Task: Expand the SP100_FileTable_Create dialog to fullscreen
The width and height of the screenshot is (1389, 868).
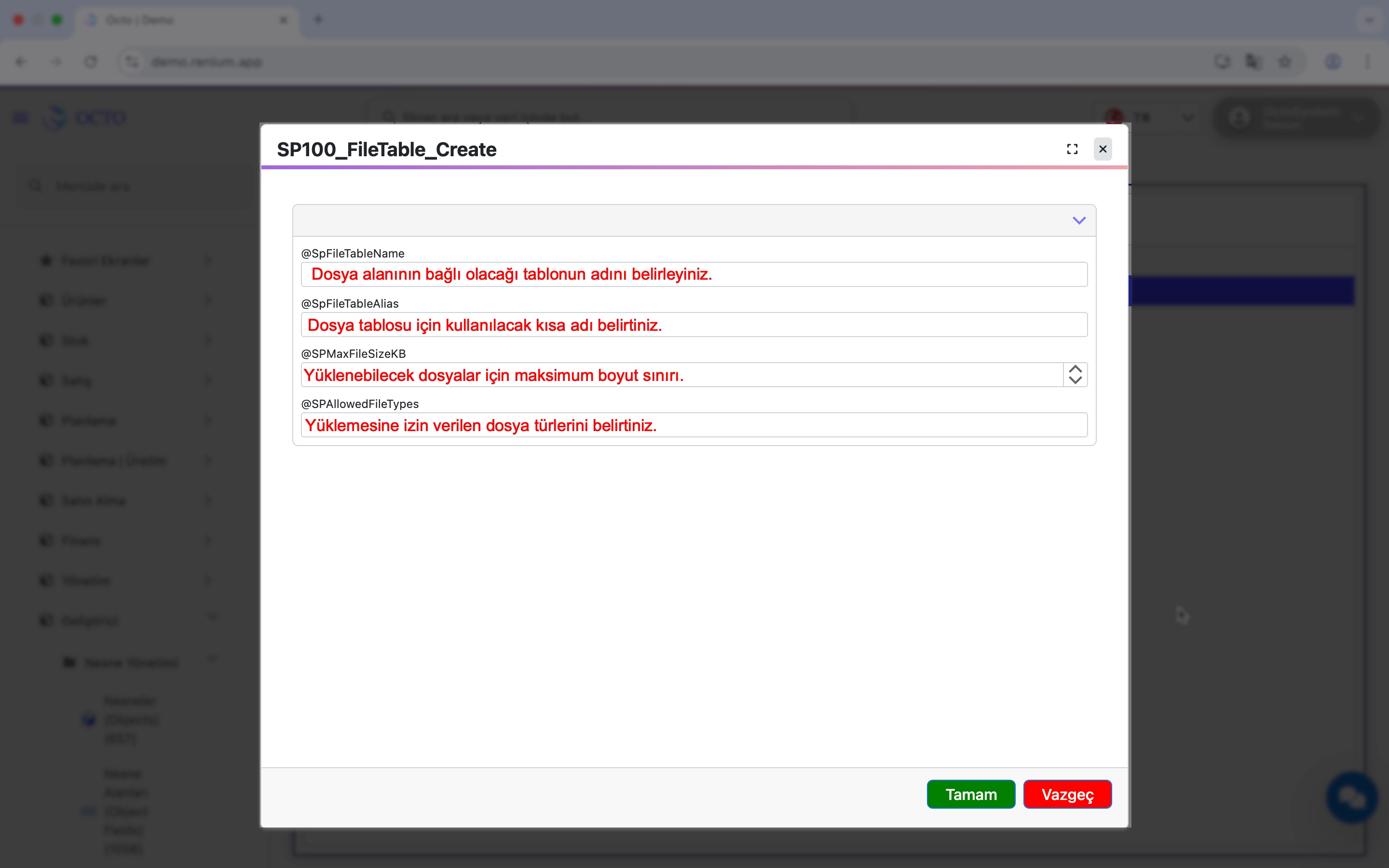Action: click(1072, 149)
